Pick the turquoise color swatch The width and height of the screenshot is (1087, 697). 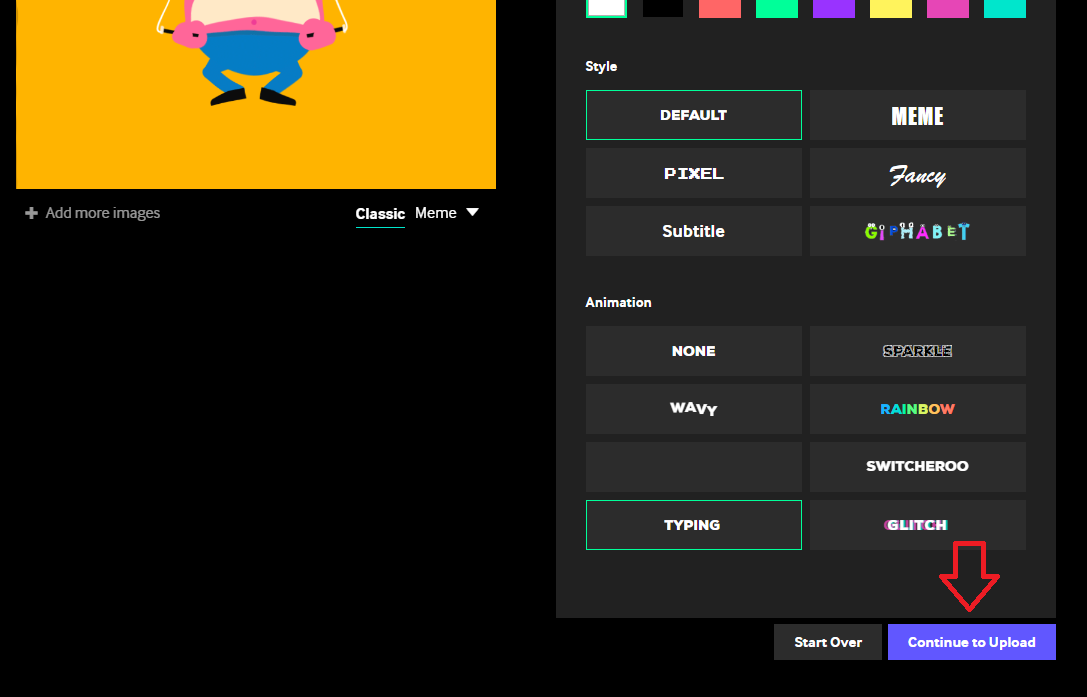1005,8
